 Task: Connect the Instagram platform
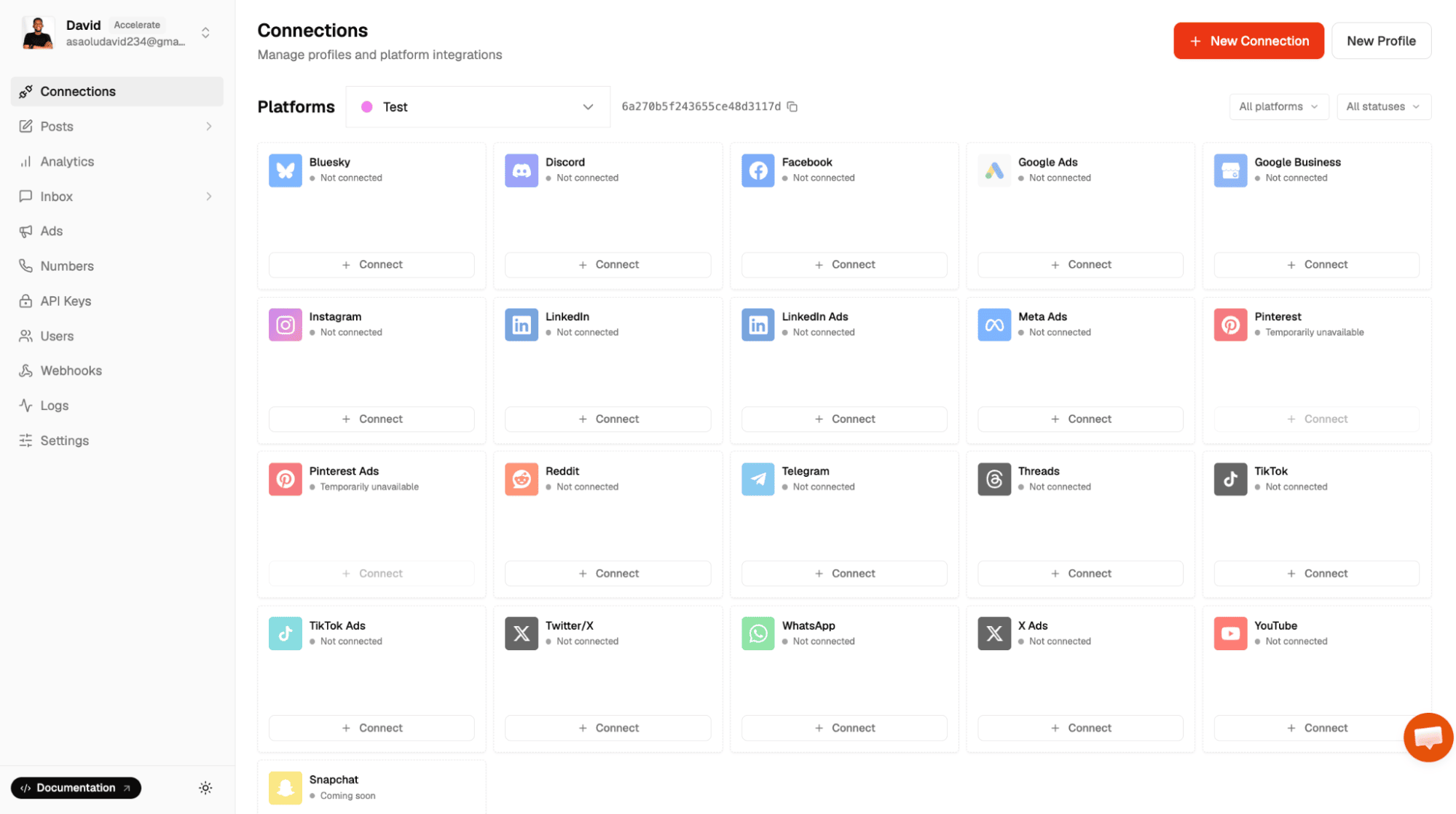tap(371, 419)
